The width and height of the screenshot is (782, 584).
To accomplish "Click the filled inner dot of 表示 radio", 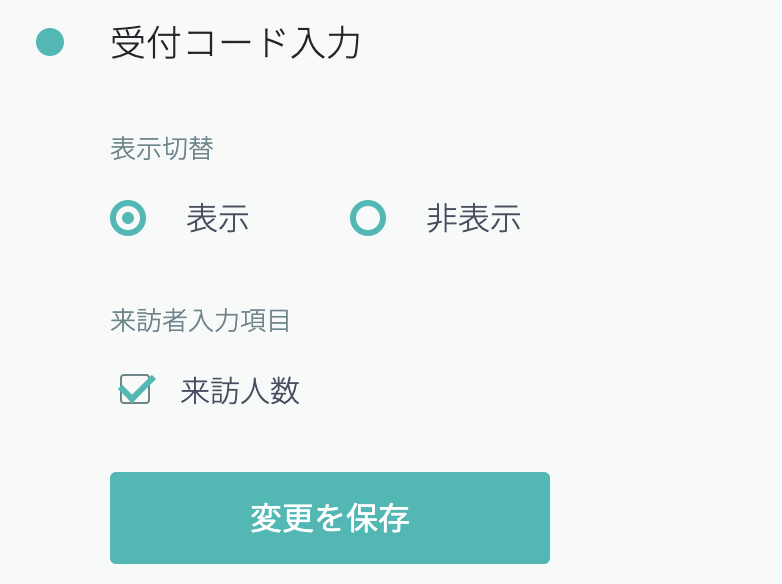I will point(128,218).
